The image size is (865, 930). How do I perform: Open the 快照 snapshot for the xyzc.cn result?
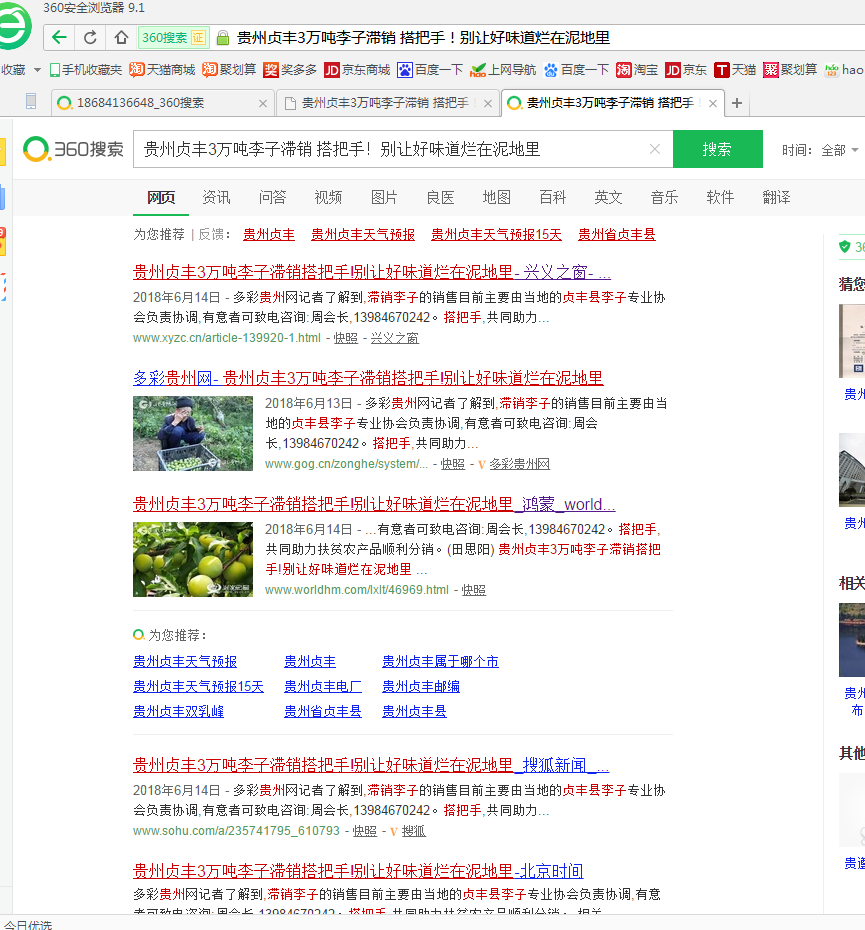pos(345,338)
